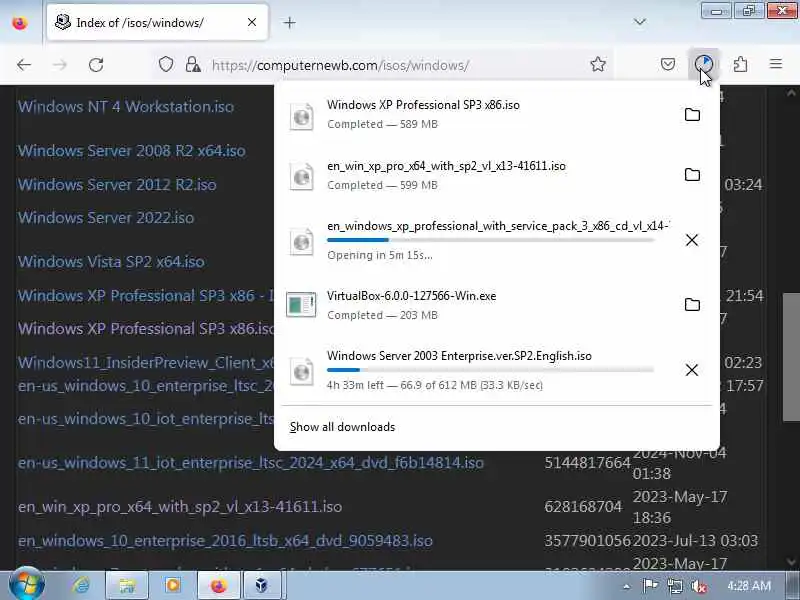The image size is (800, 600).
Task: Click the VirtualBox-6.0.0-127566-Win.exe download entry
Action: click(x=478, y=305)
